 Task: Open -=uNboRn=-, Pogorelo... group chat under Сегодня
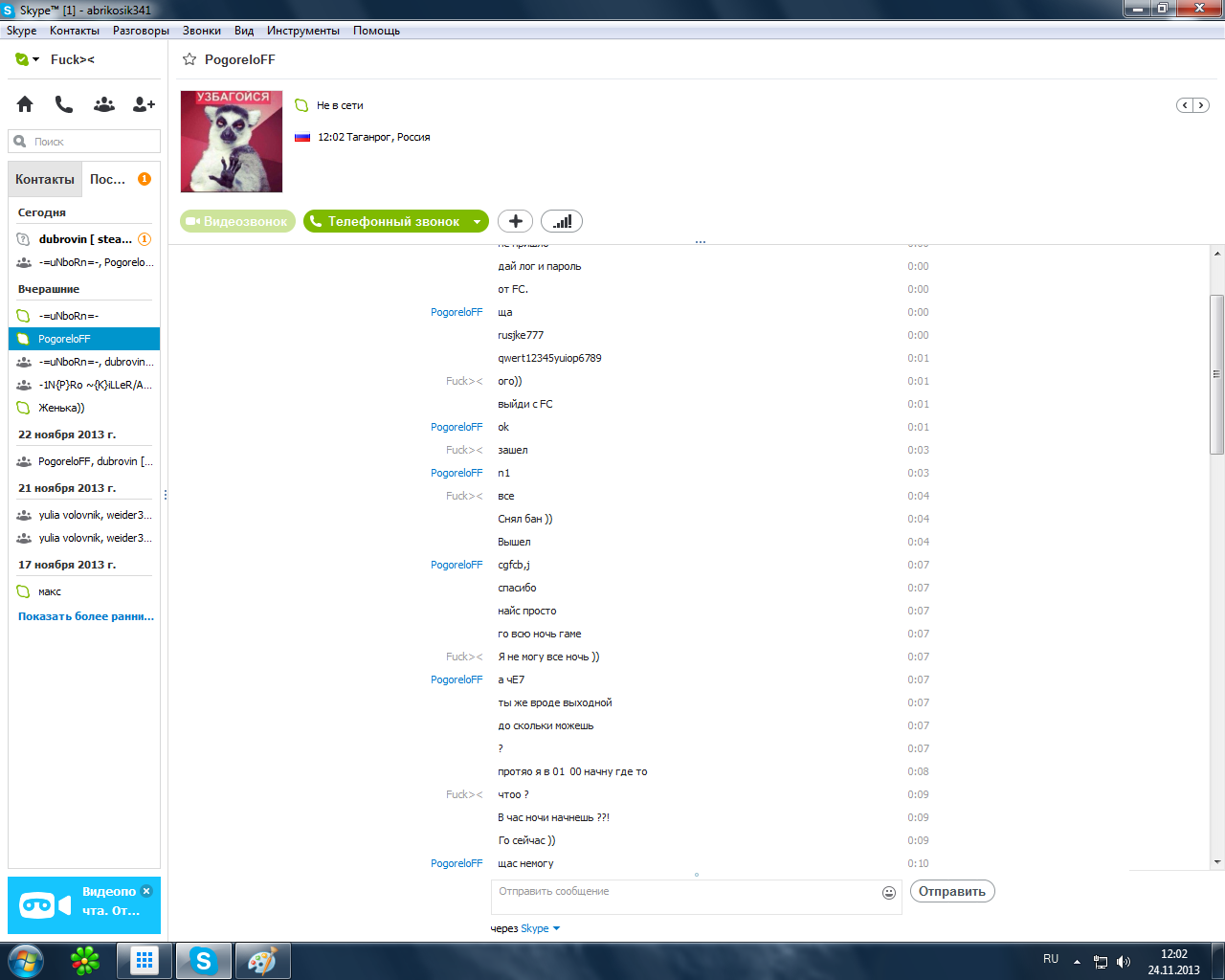[84, 262]
